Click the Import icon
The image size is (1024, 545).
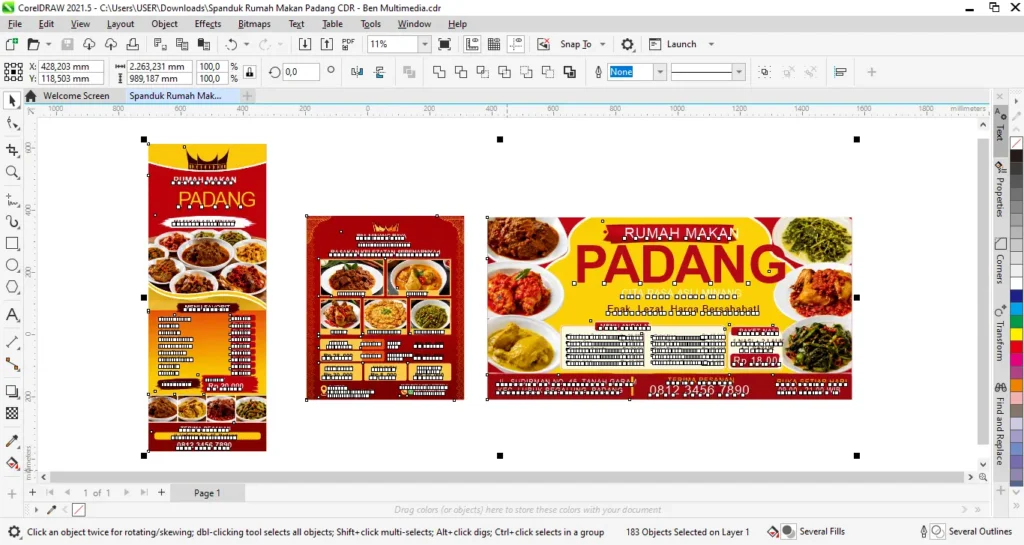pyautogui.click(x=305, y=44)
